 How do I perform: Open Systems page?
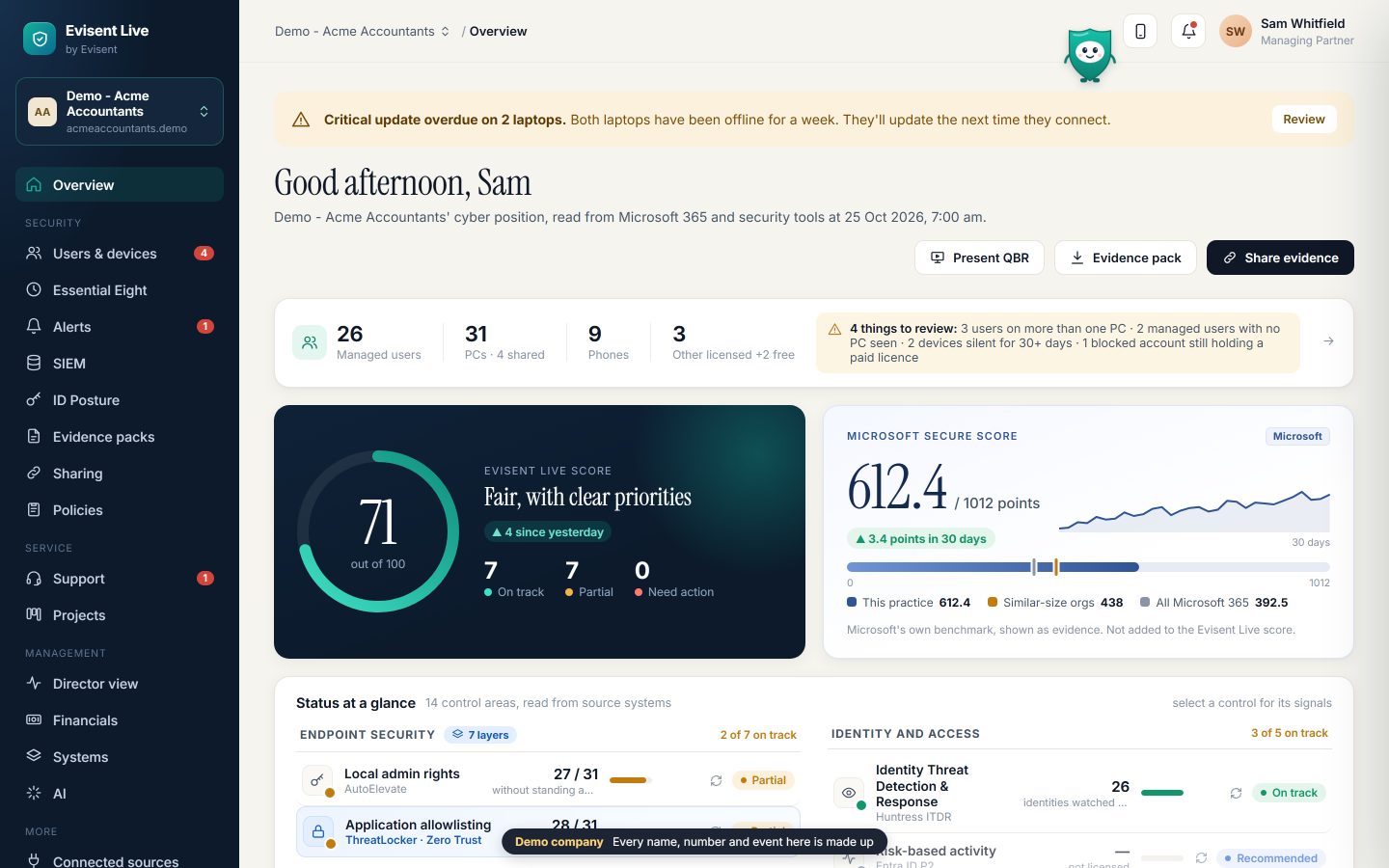120,757
